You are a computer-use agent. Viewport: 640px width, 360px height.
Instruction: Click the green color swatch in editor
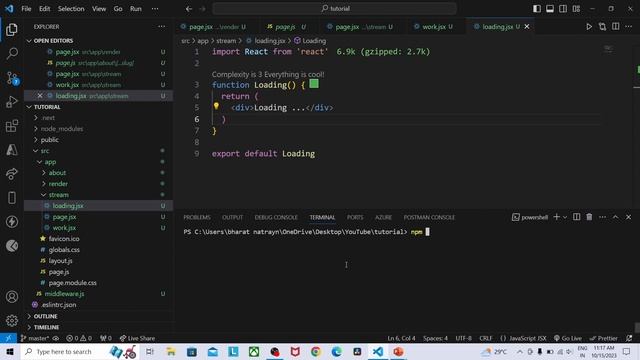point(314,84)
